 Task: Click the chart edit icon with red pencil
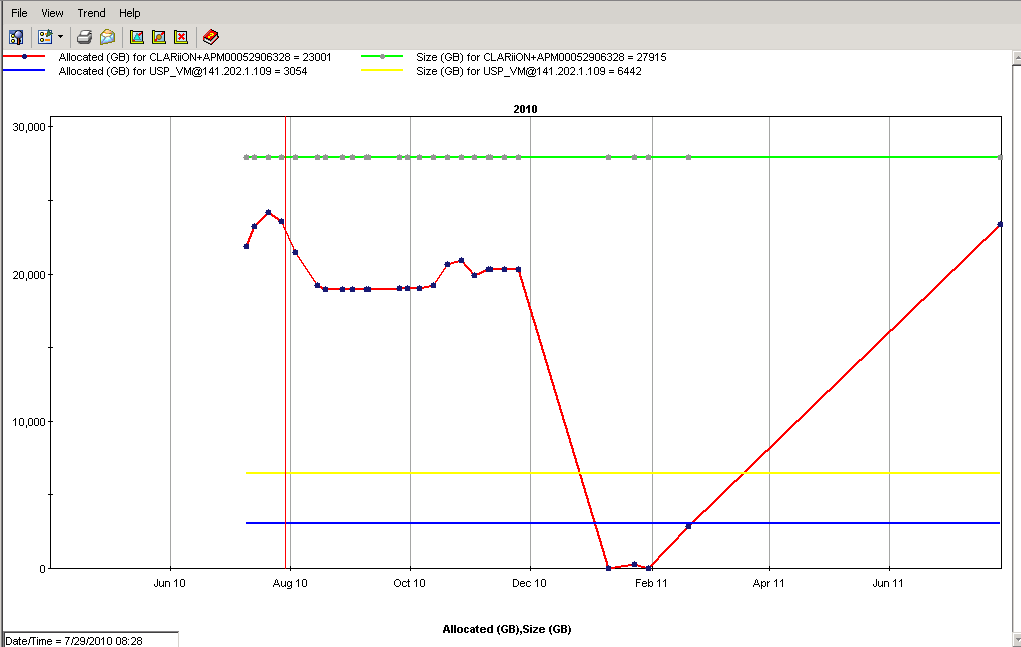[160, 35]
